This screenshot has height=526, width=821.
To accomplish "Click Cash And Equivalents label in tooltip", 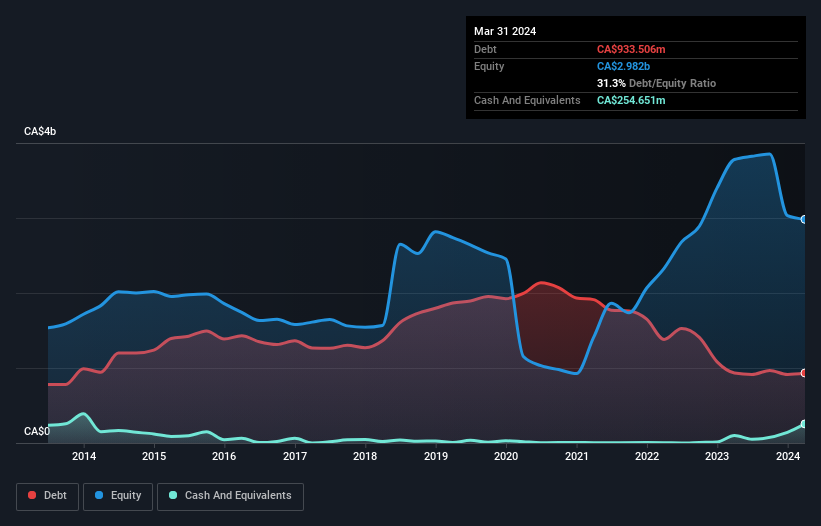I will click(x=527, y=100).
